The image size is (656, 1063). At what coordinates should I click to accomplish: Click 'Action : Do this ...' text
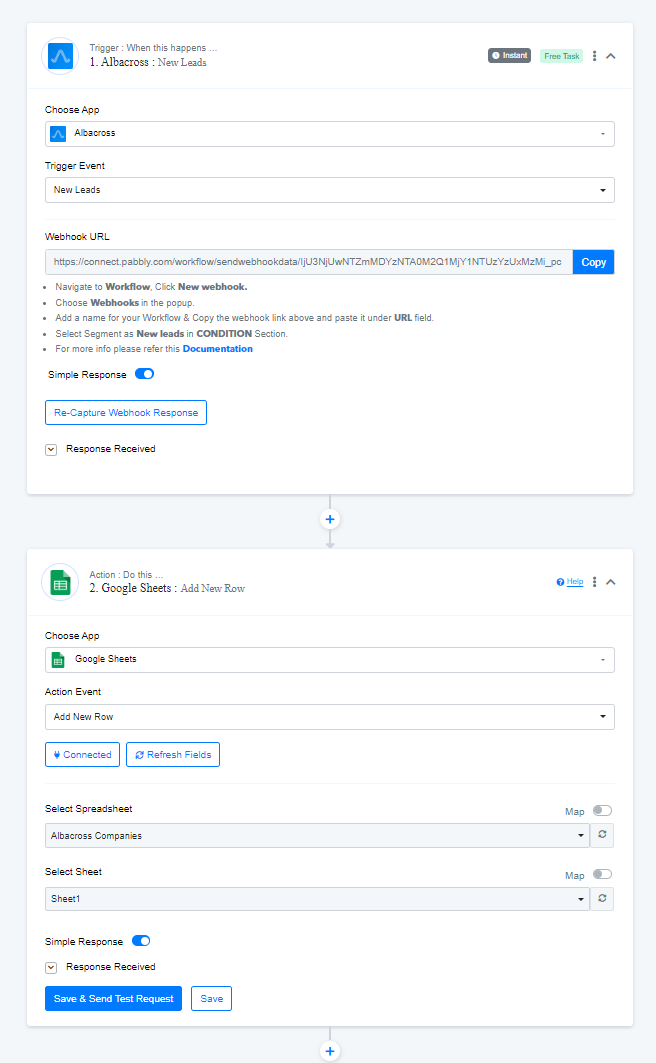pos(126,574)
